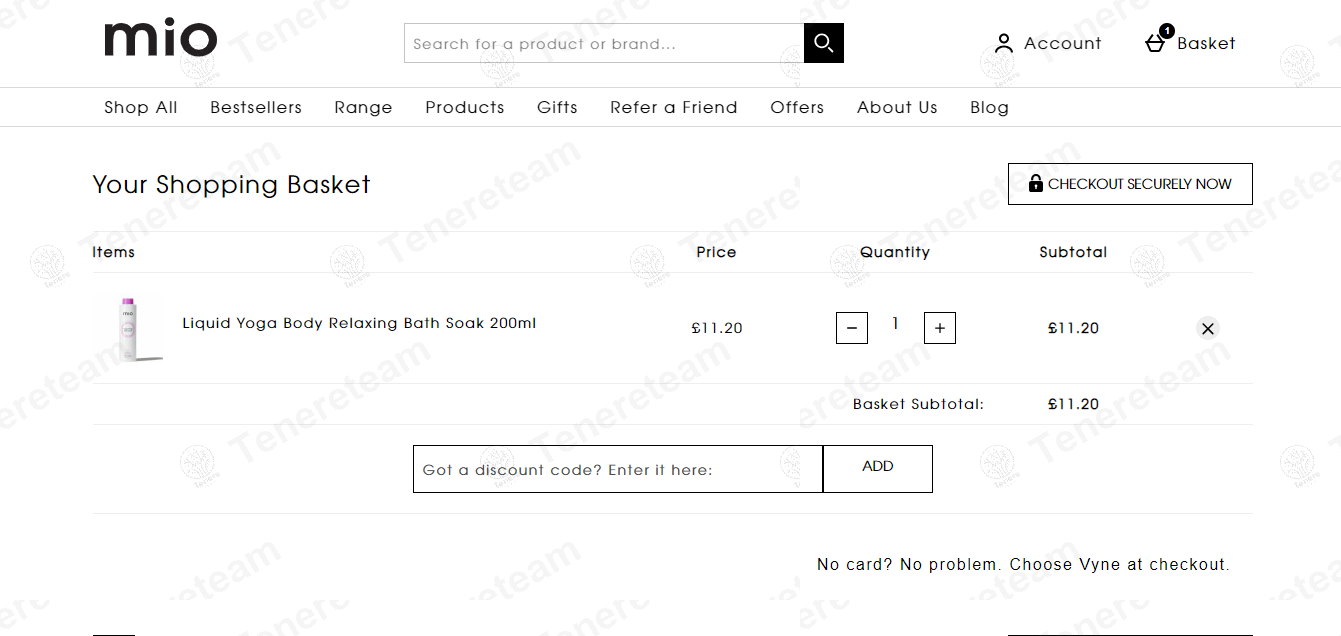1341x636 pixels.
Task: Click the padlock Checkout Securely Now button
Action: click(1130, 184)
